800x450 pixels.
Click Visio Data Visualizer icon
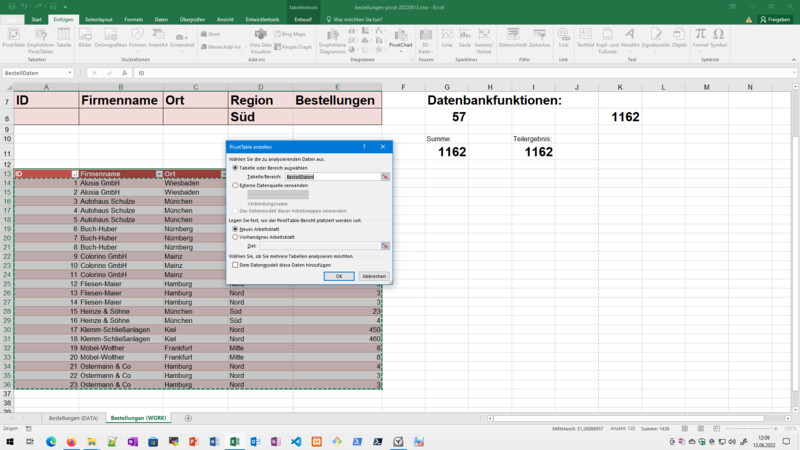pyautogui.click(x=261, y=41)
